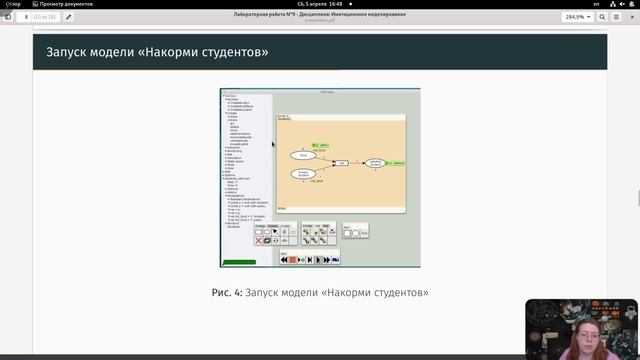
Task: Click the page number input field
Action: point(38,17)
